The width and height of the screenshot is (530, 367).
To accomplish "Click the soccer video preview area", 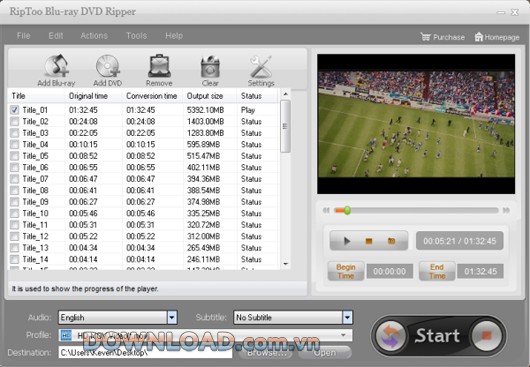I will 416,124.
